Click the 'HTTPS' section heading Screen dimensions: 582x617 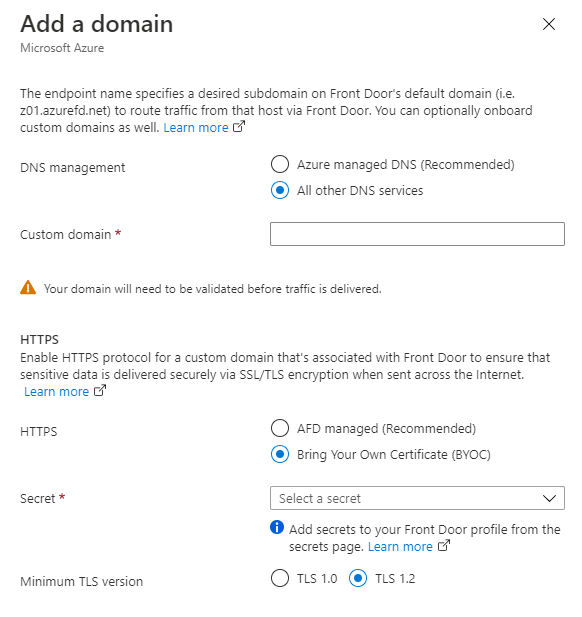pos(39,339)
